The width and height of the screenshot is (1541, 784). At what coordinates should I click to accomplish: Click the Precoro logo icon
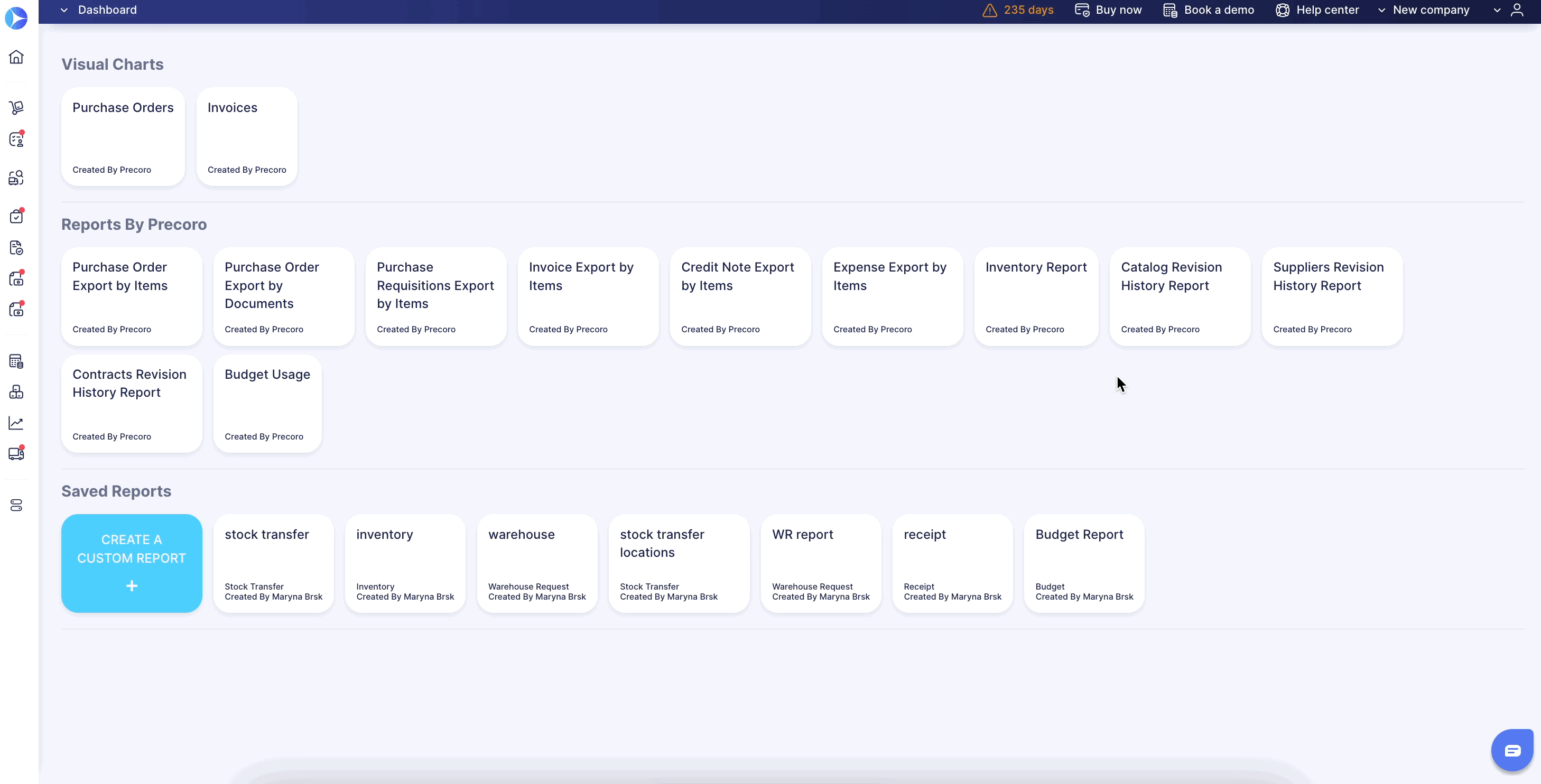click(x=16, y=18)
